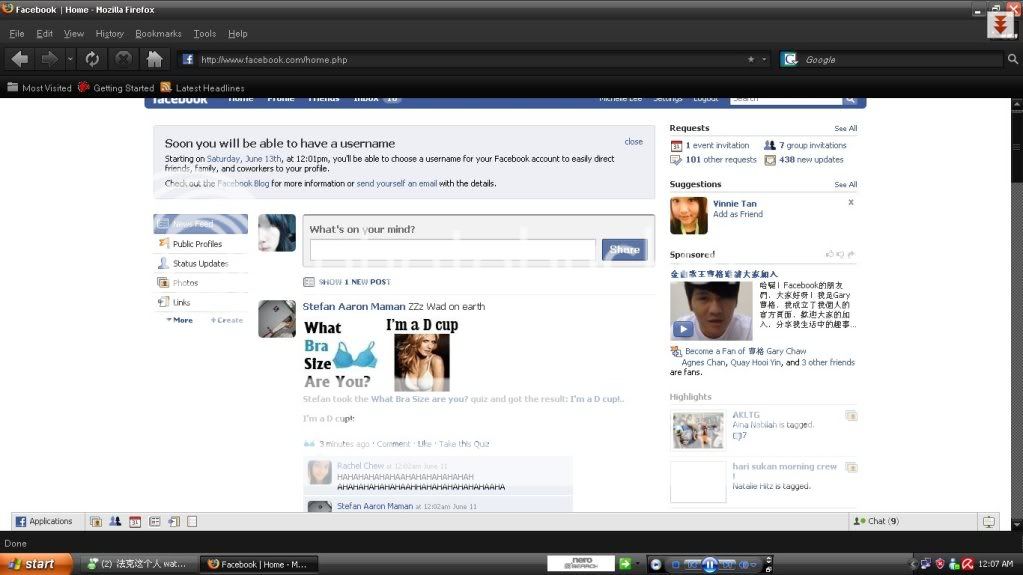Open the Help menu
The height and width of the screenshot is (575, 1023).
(237, 34)
